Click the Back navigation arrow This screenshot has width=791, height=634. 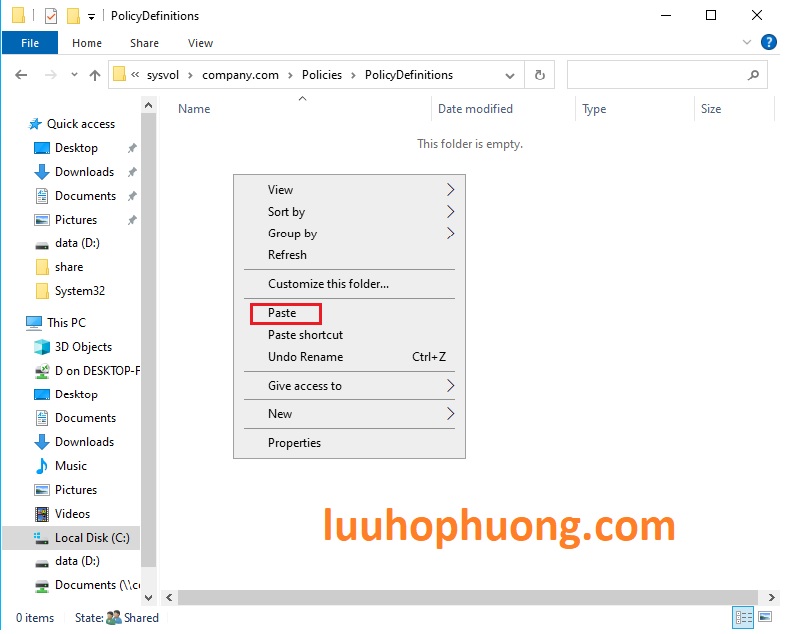[x=22, y=75]
